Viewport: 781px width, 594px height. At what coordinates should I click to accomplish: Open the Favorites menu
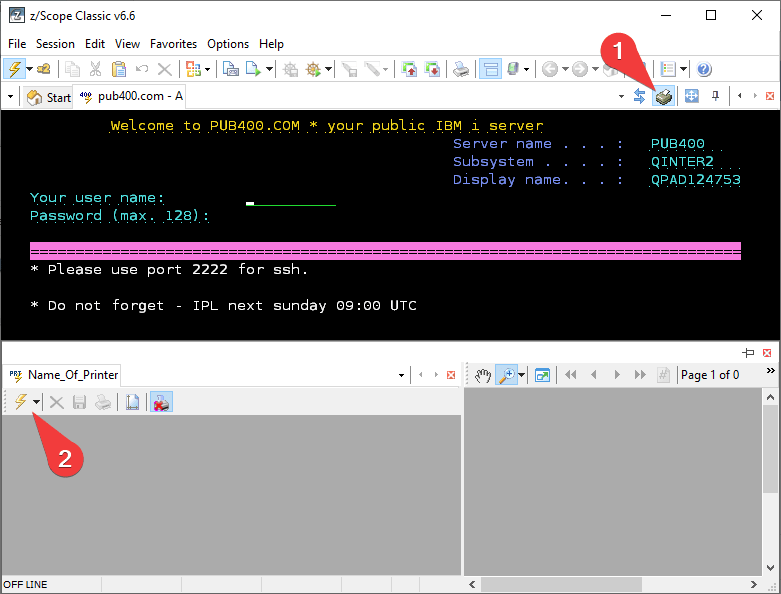173,44
